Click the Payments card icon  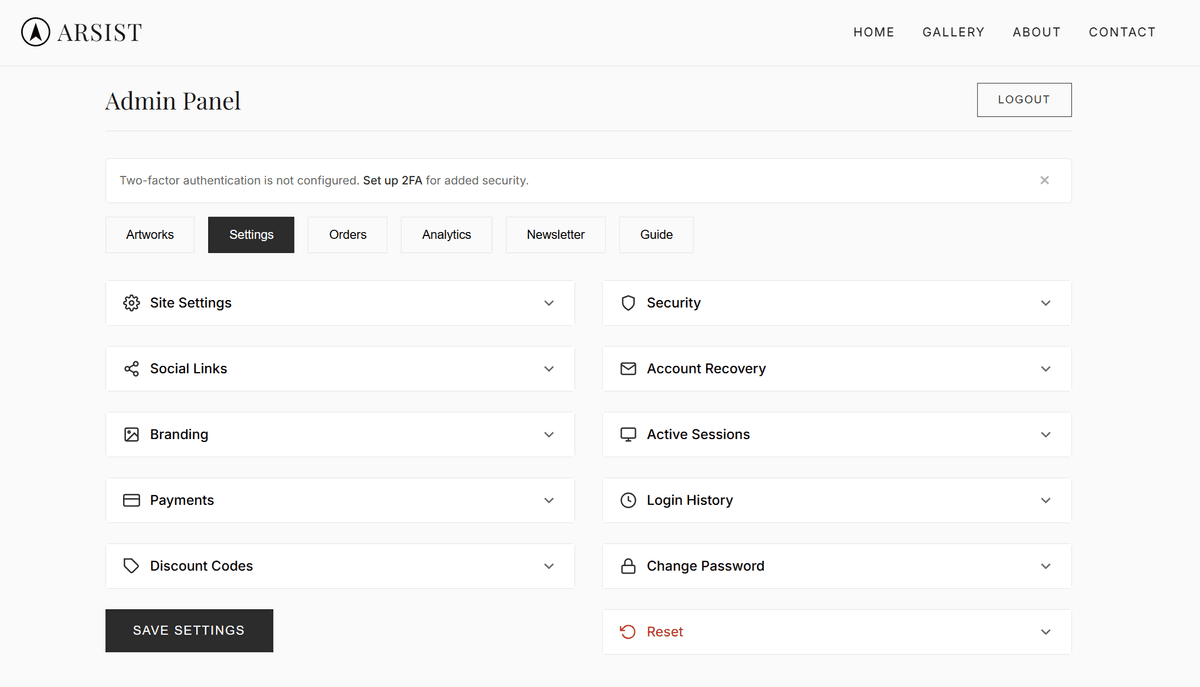(131, 500)
